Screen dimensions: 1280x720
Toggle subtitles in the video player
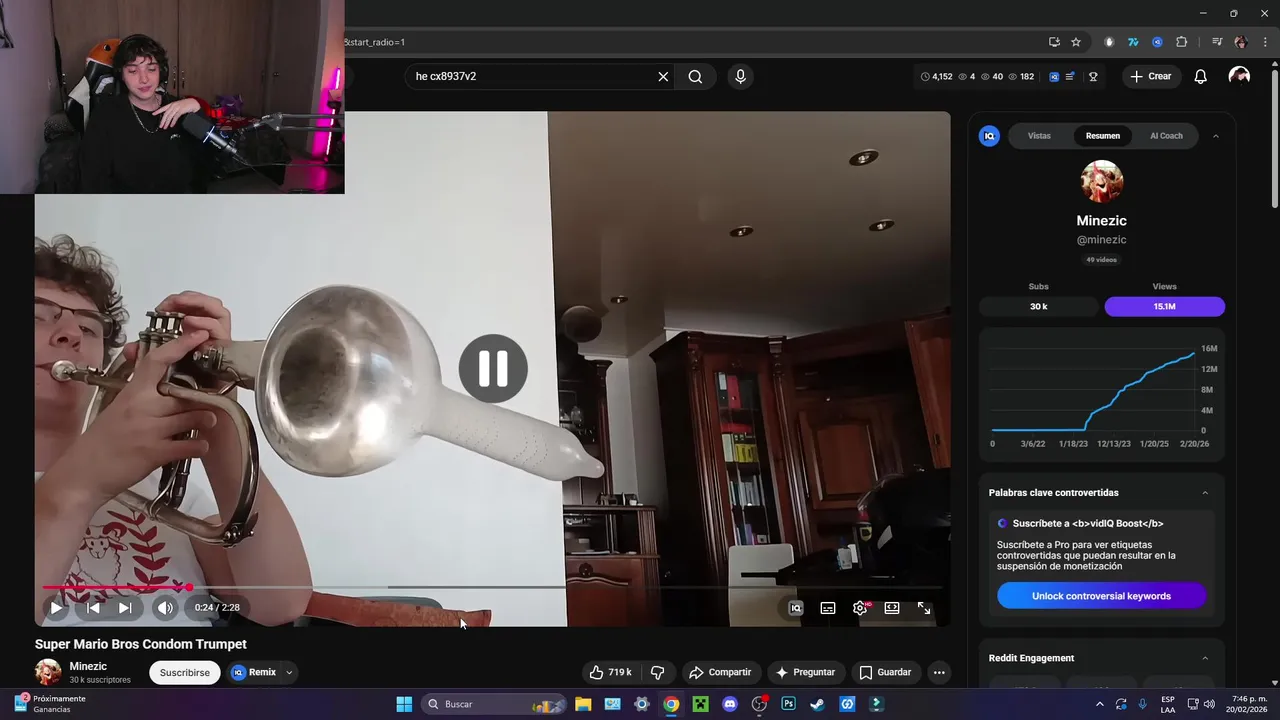click(828, 608)
